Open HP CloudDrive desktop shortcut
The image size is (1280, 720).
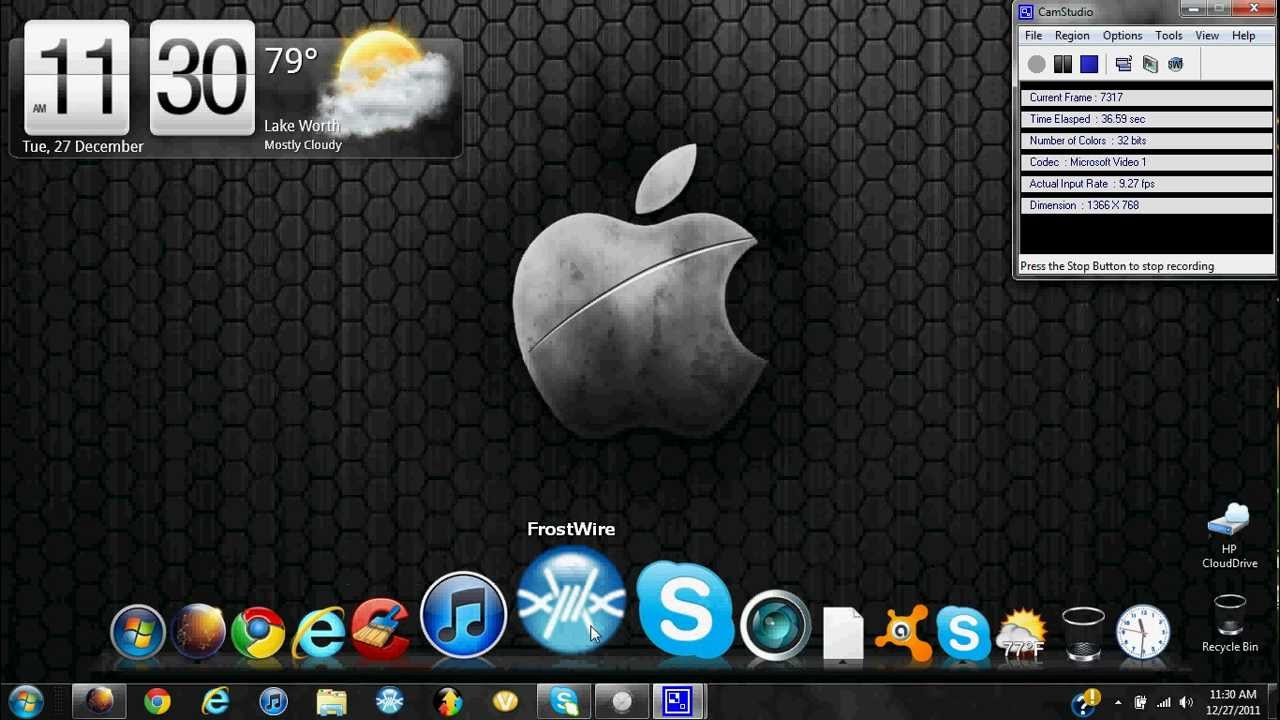click(1229, 537)
